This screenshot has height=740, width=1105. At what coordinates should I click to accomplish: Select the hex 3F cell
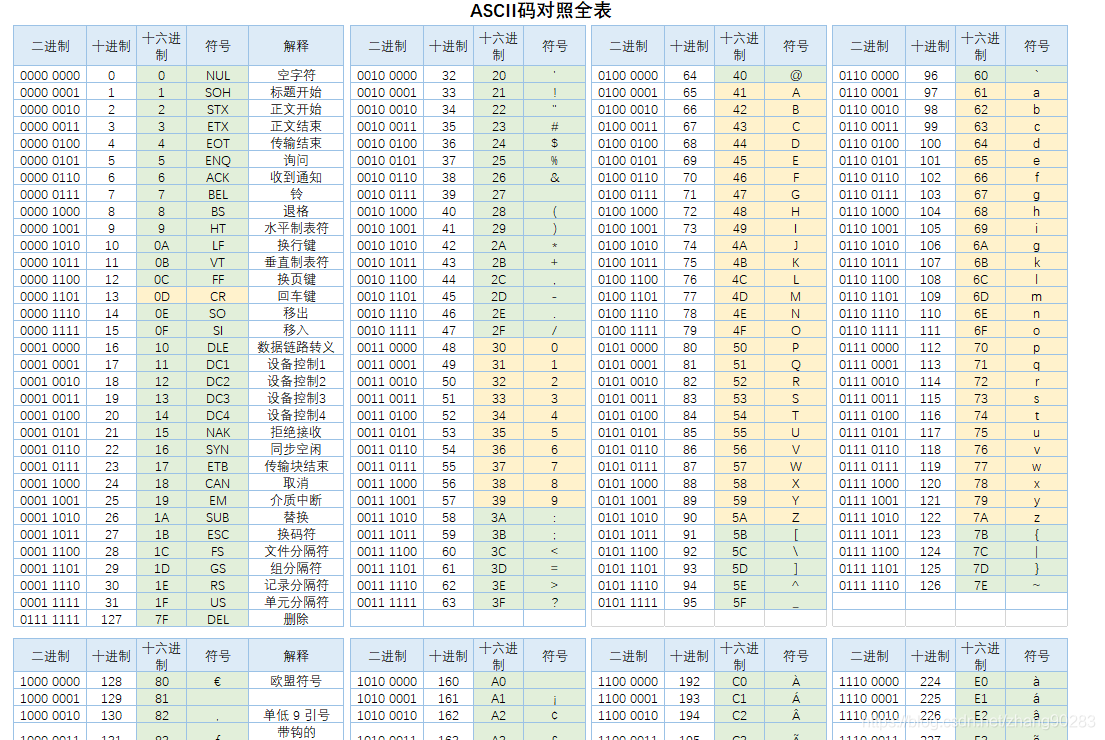tap(498, 603)
